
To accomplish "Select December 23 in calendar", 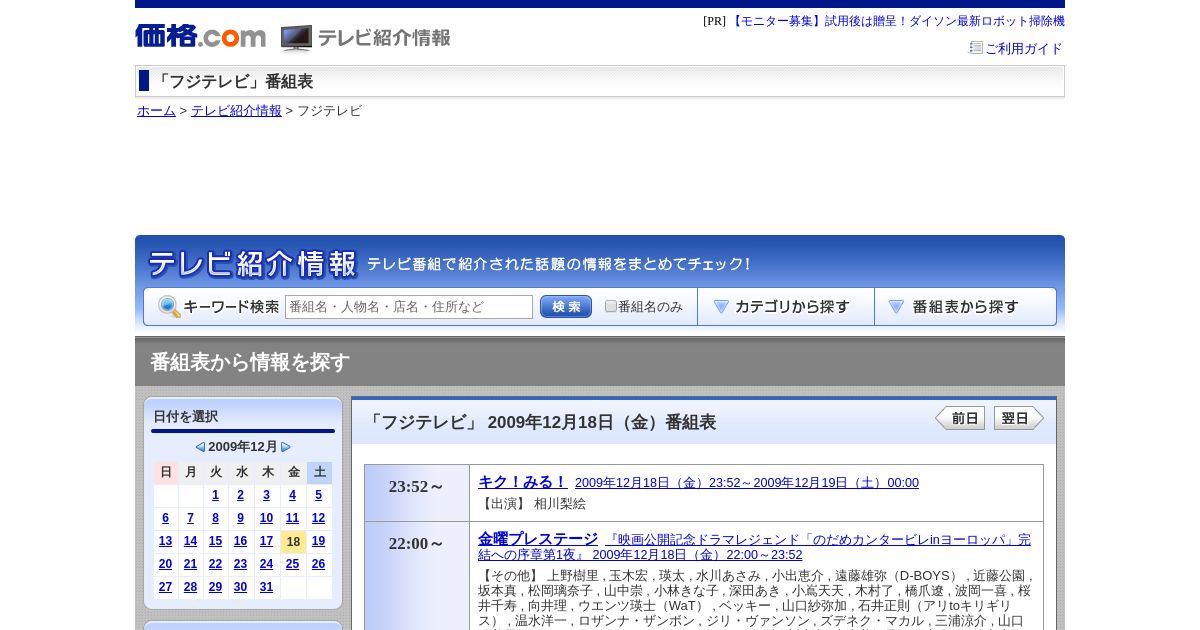I will point(241,564).
